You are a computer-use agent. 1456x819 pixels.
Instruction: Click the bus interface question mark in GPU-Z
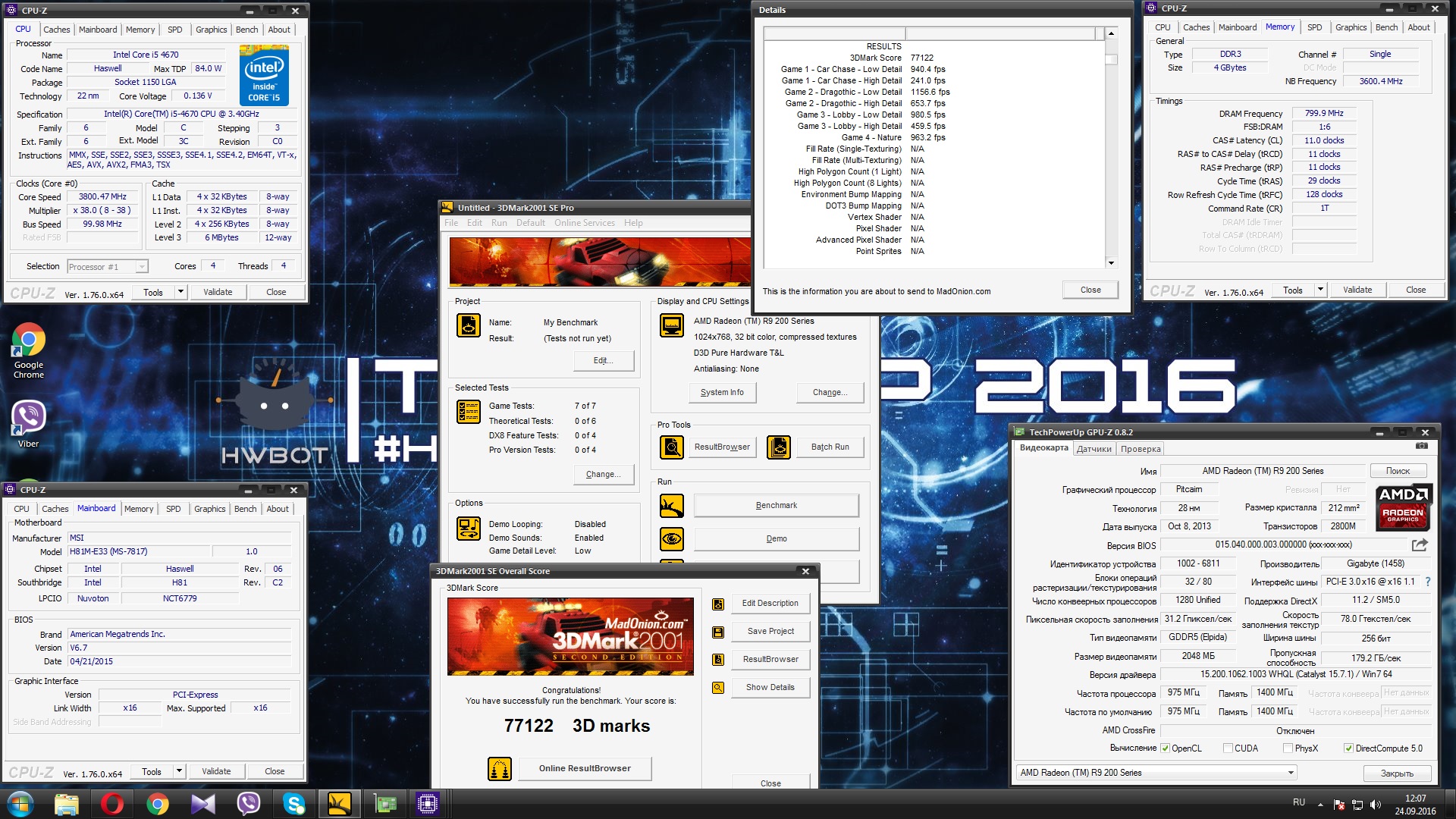(x=1428, y=582)
